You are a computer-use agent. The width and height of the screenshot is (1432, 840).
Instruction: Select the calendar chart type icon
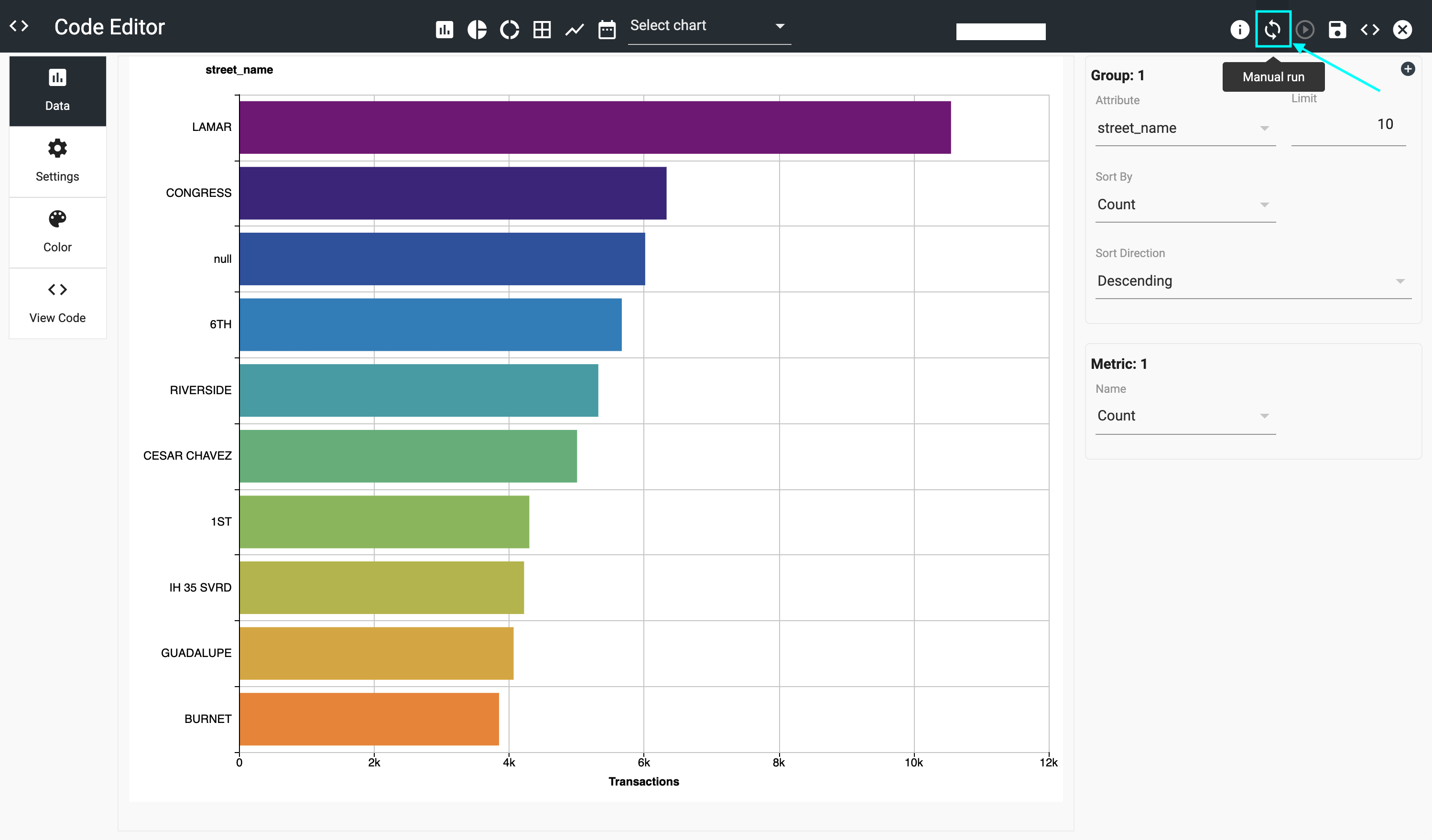607,30
